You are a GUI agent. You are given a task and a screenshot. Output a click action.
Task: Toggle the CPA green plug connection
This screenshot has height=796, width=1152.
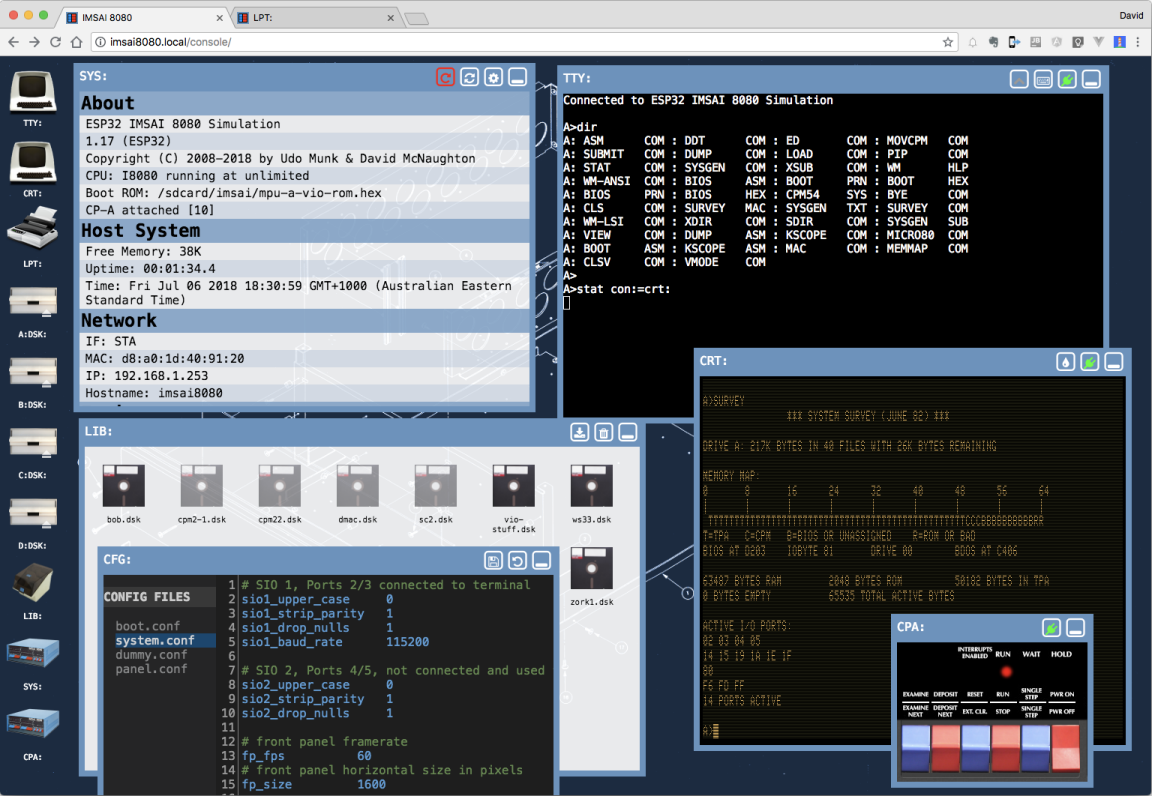click(x=1051, y=628)
